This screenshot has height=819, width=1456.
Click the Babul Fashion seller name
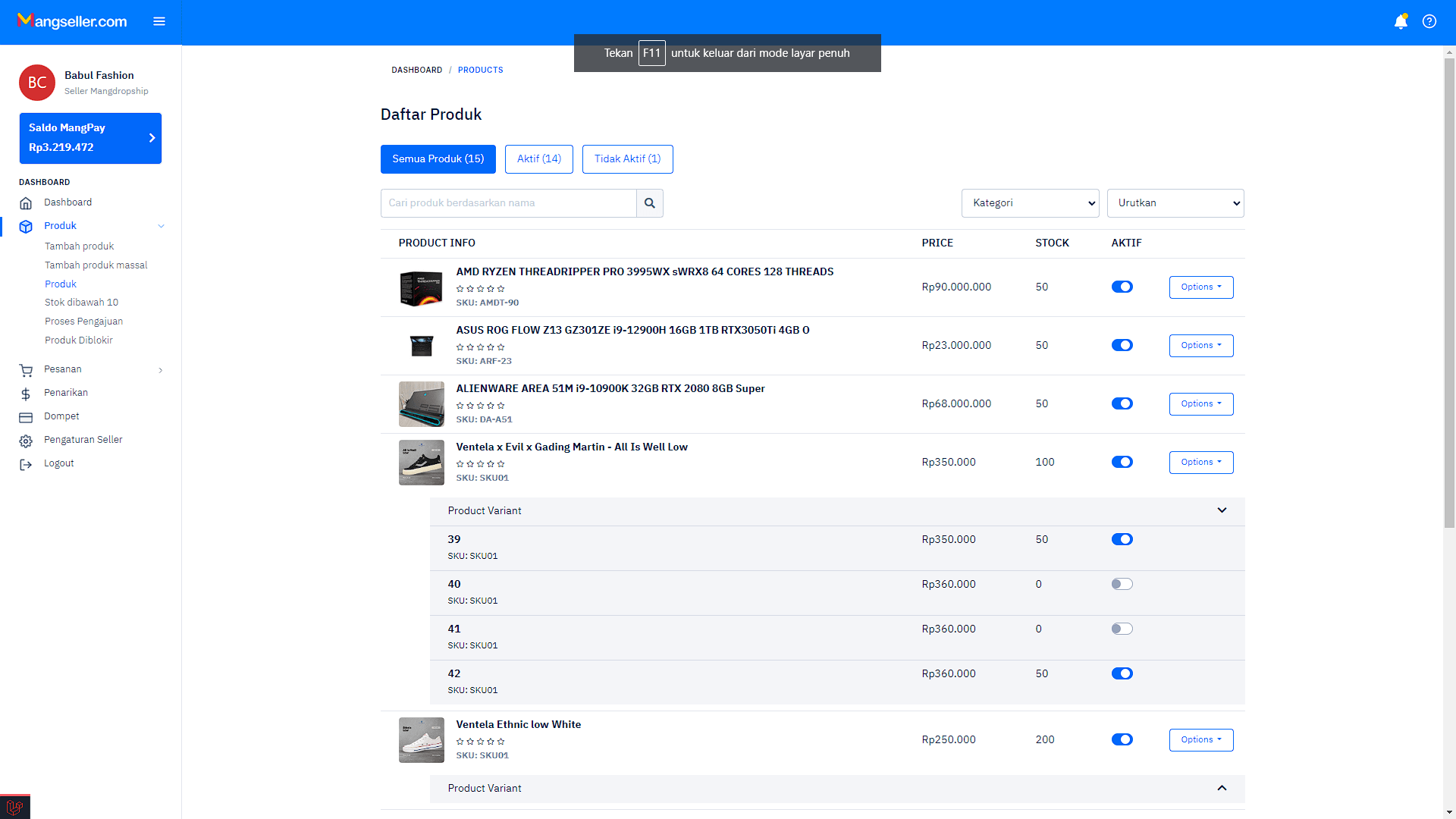pyautogui.click(x=99, y=75)
